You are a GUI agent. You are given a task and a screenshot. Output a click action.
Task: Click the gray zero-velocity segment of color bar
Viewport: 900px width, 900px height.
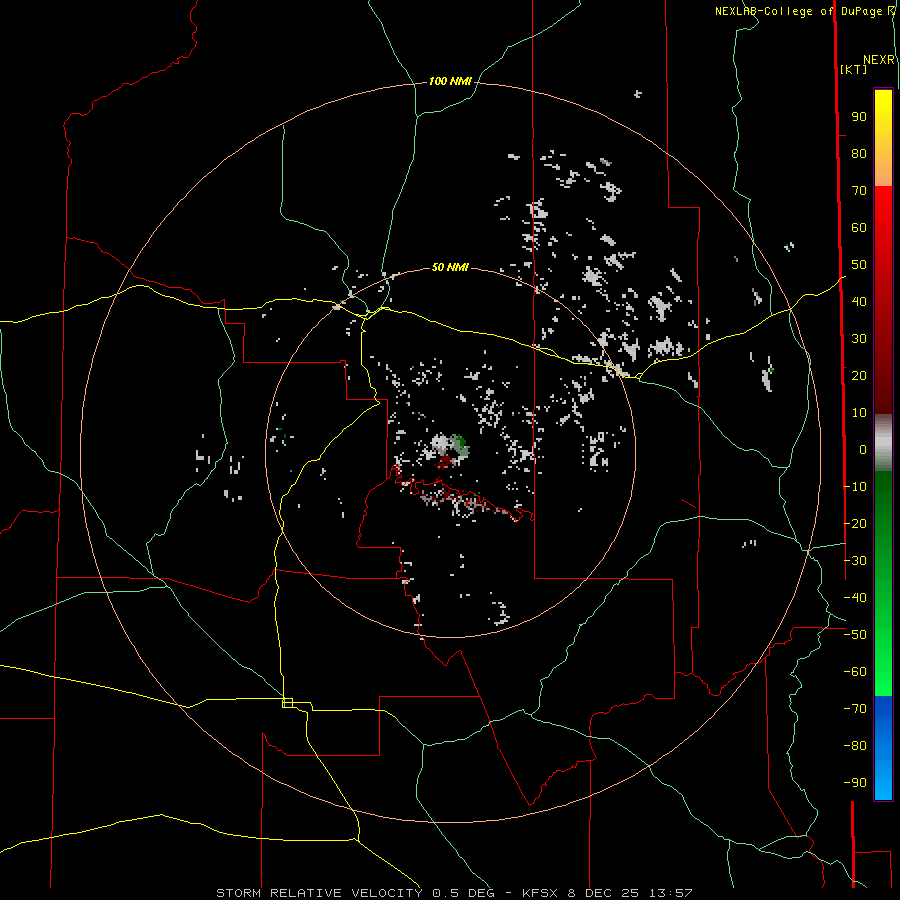[883, 443]
